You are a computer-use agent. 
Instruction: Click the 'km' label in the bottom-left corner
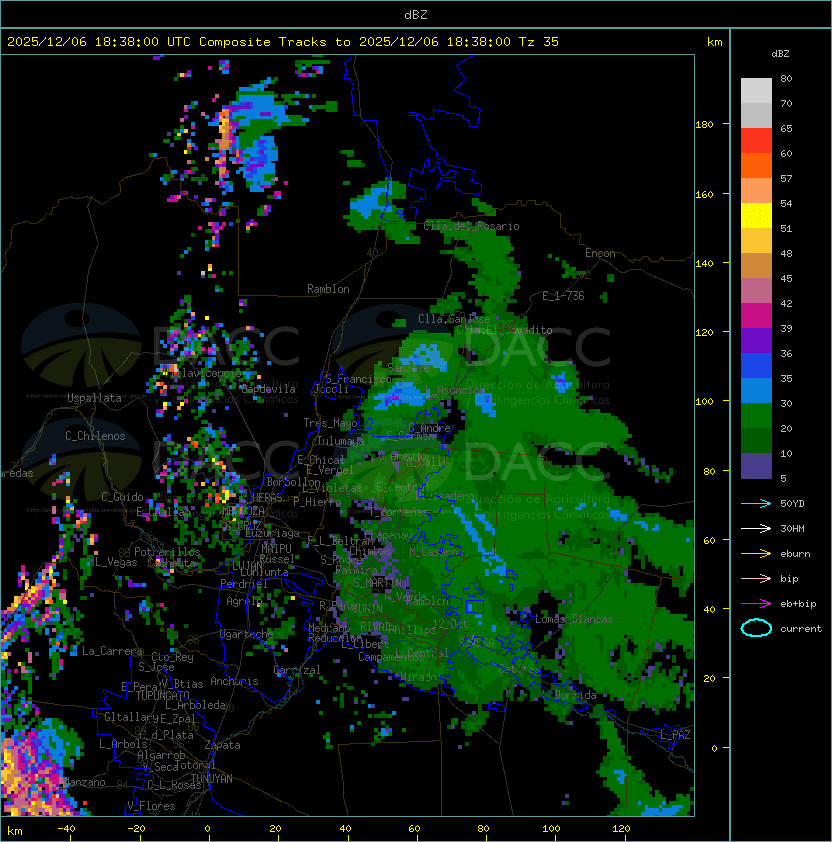(x=15, y=831)
